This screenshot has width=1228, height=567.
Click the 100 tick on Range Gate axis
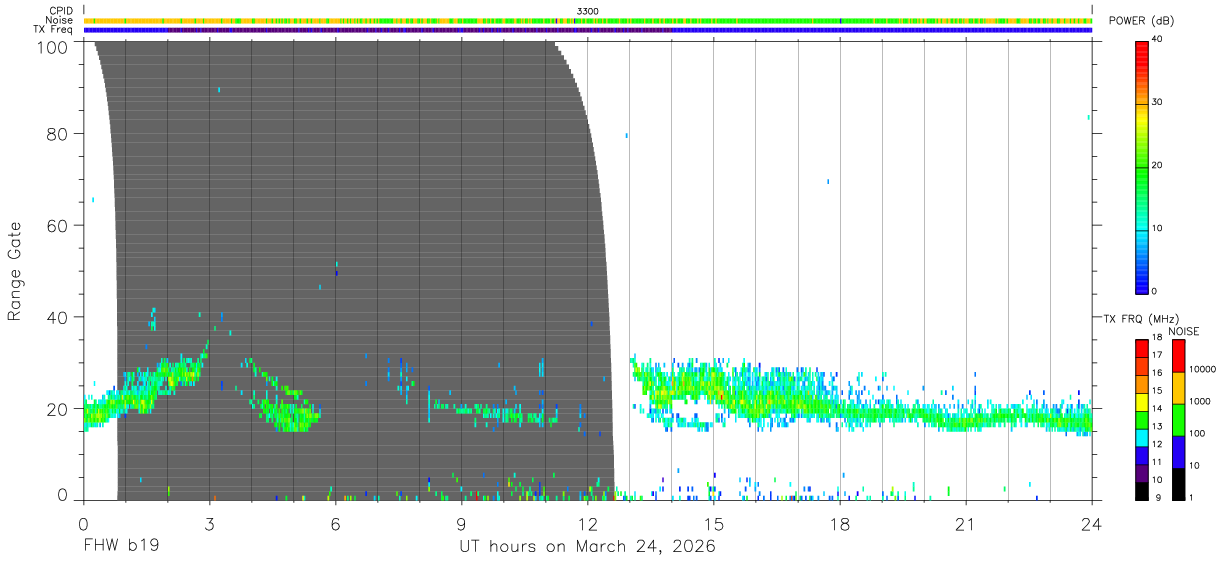click(51, 46)
